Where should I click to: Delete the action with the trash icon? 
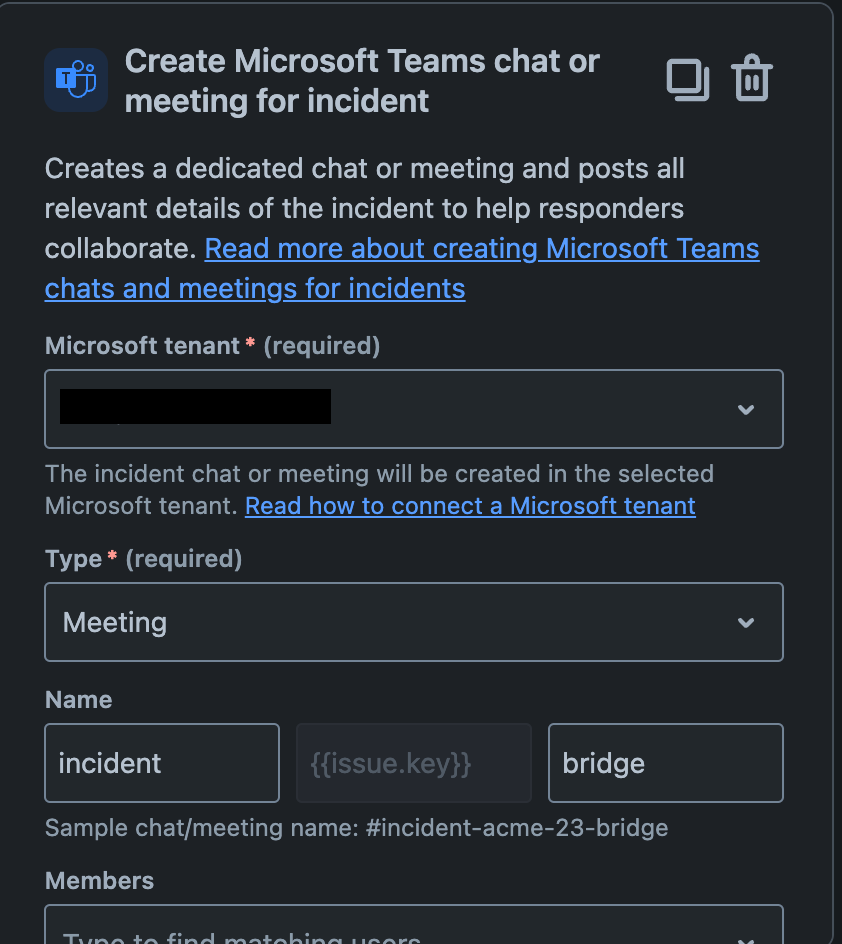pos(751,80)
